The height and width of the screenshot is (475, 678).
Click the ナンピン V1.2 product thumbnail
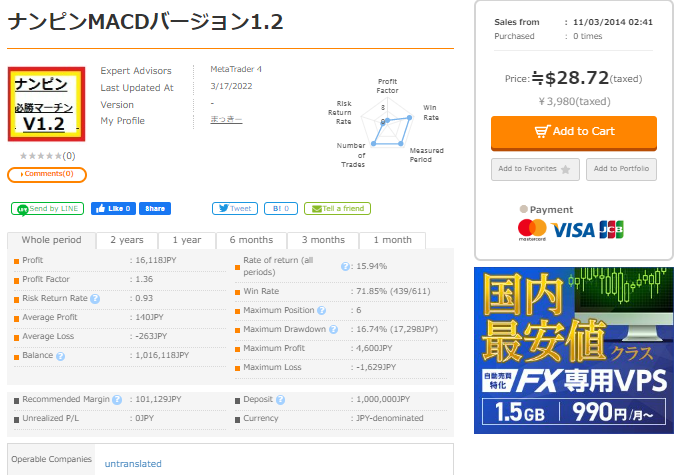click(x=46, y=104)
